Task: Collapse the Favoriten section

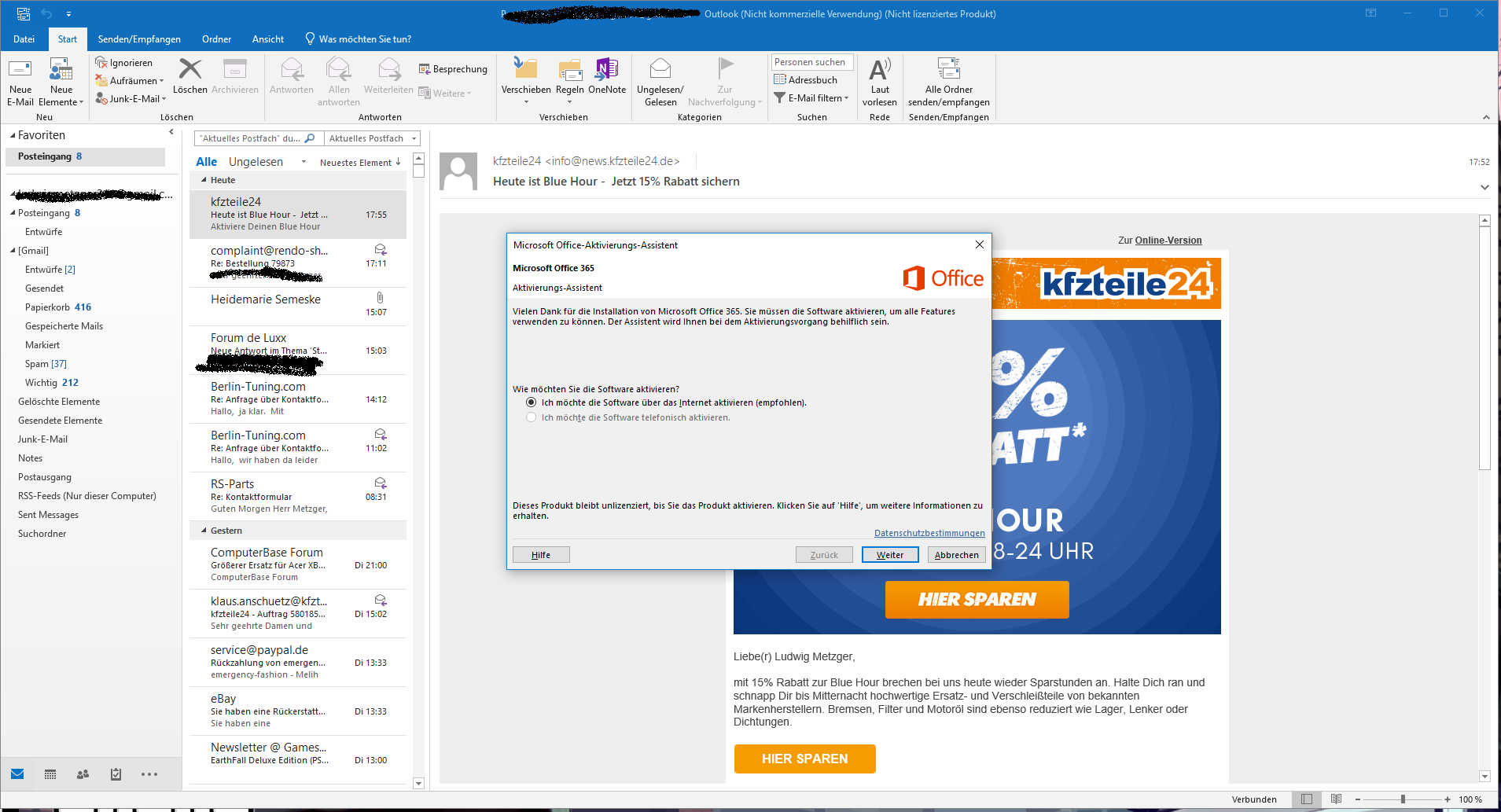Action: pos(13,135)
